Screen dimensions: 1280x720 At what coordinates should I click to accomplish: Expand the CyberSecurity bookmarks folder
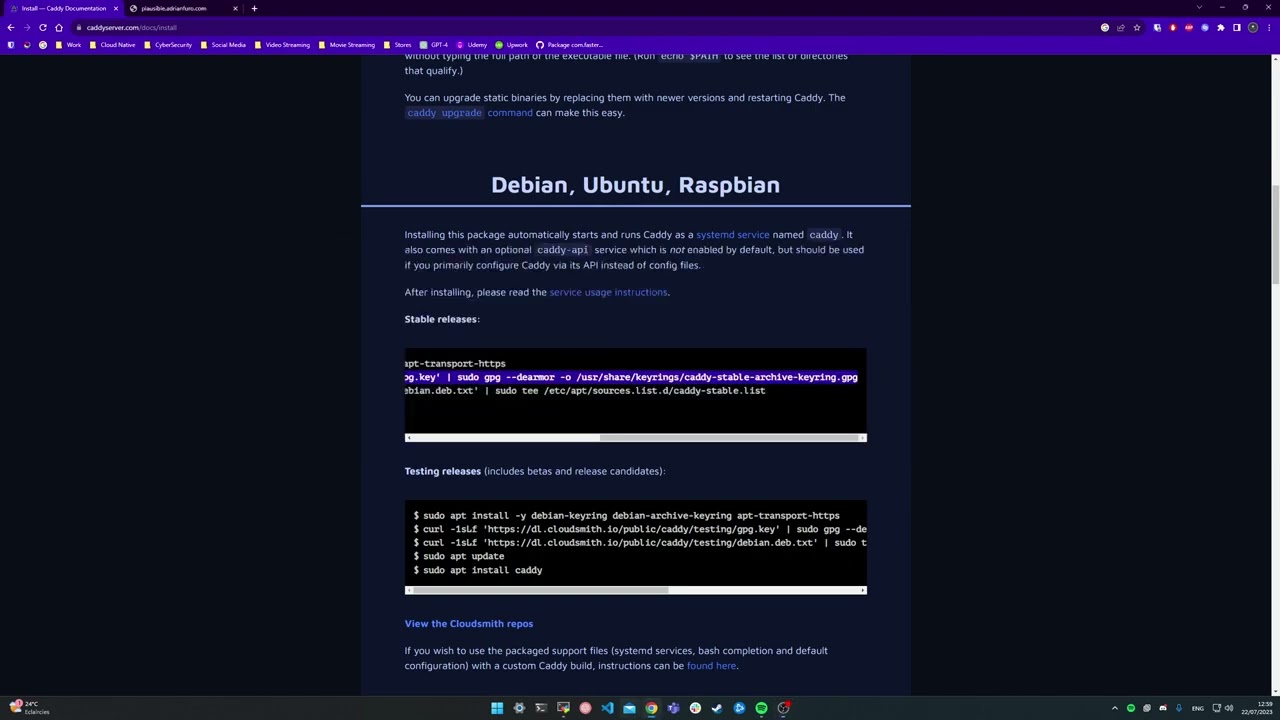point(168,45)
